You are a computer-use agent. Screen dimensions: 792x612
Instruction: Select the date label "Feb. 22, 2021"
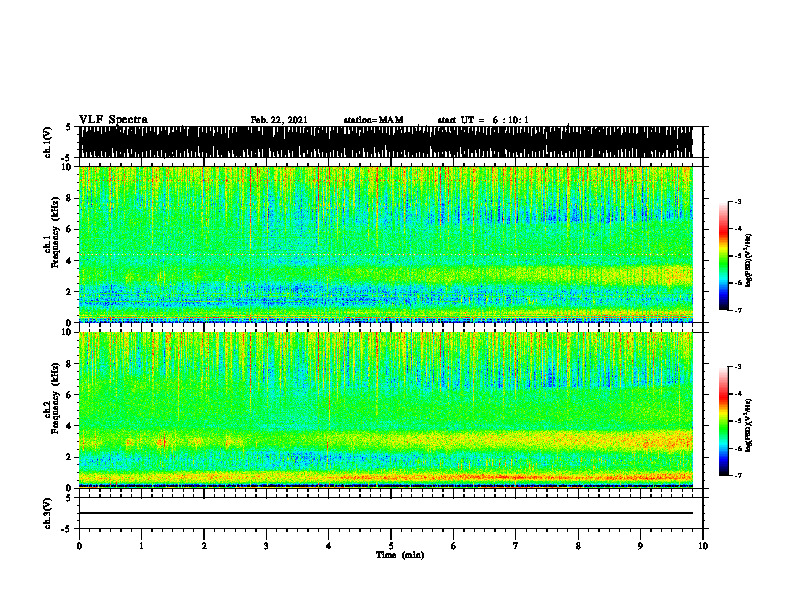pos(279,120)
